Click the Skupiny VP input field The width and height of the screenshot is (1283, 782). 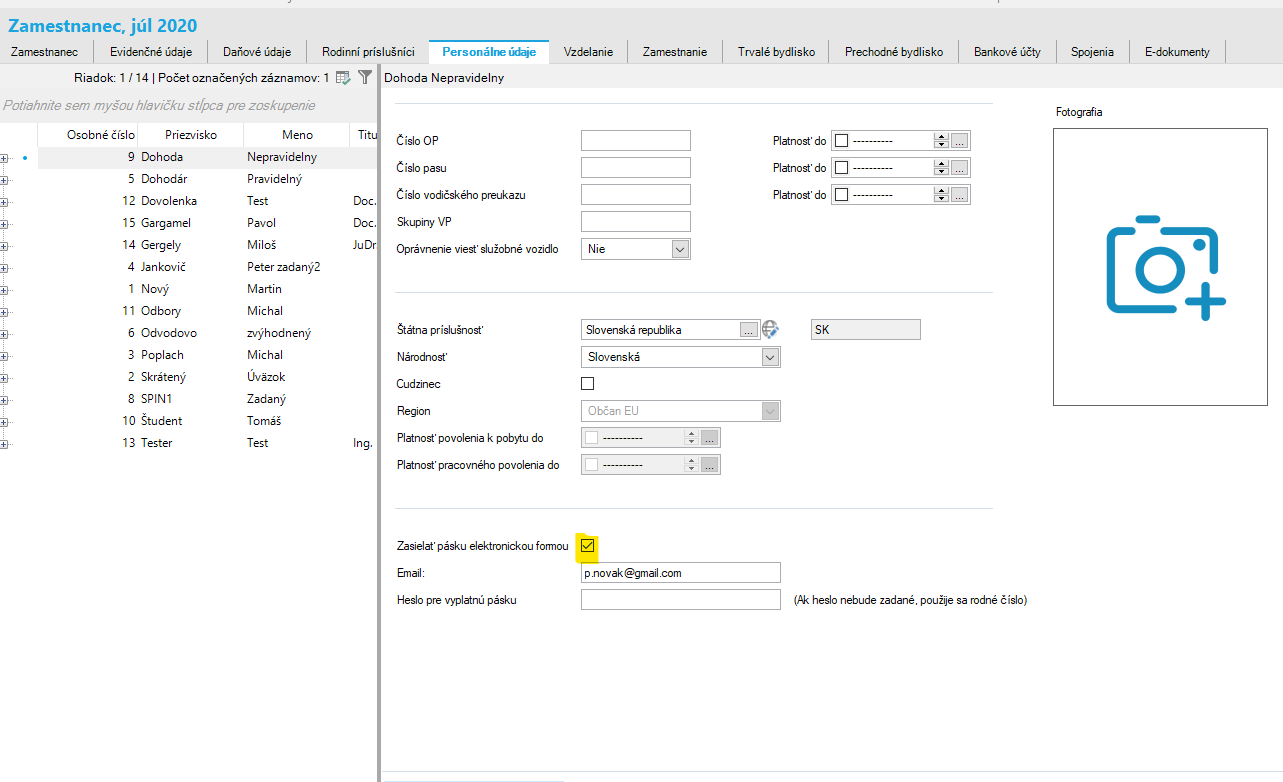(636, 221)
